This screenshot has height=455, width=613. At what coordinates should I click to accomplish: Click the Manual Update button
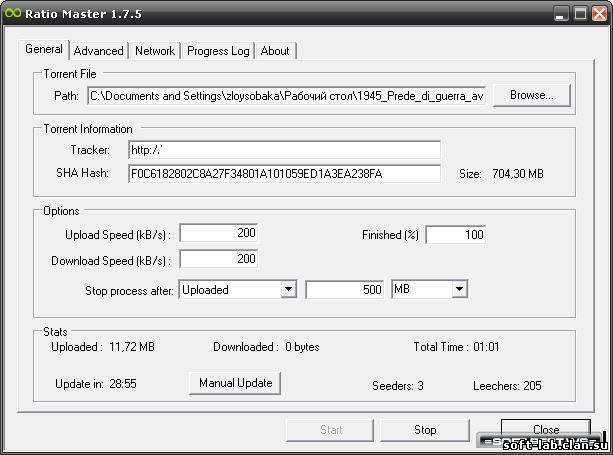(x=235, y=383)
